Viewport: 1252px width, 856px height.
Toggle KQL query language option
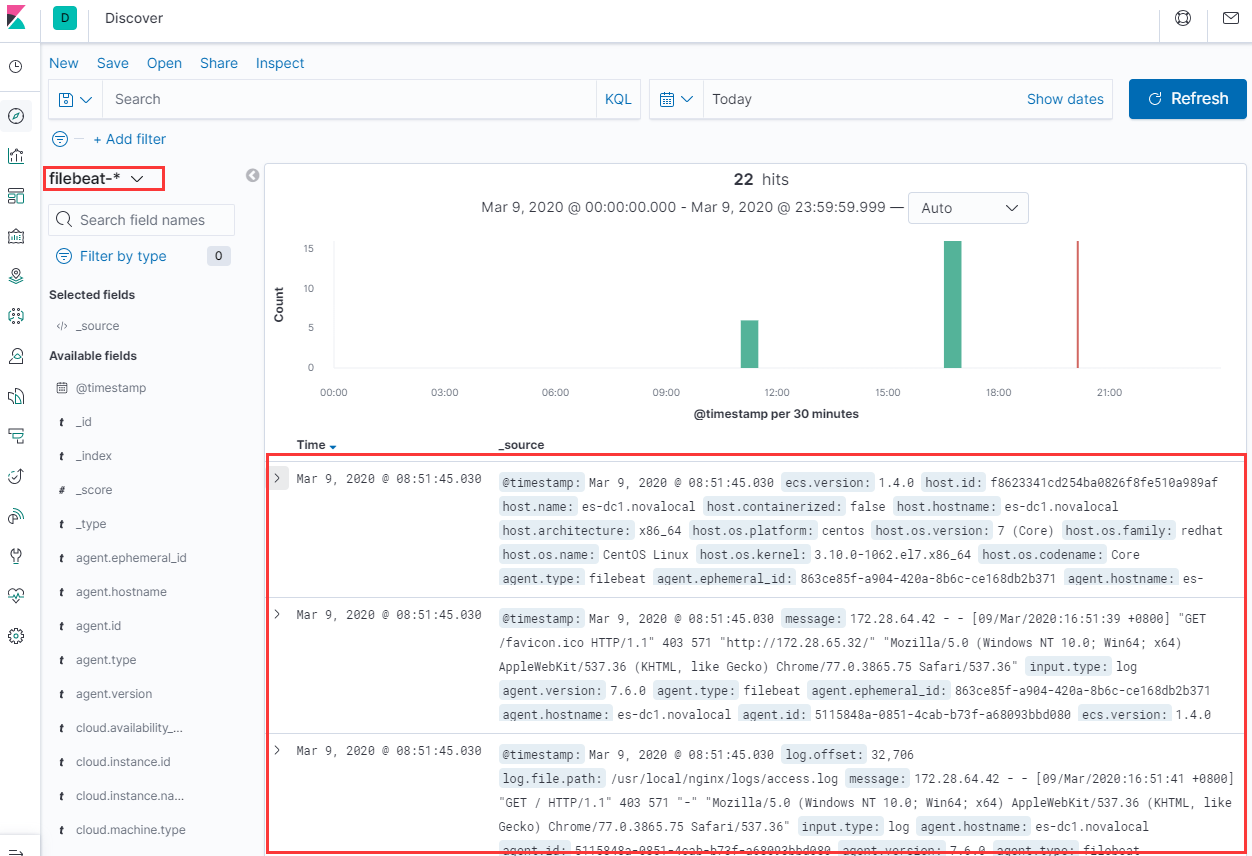(x=618, y=99)
